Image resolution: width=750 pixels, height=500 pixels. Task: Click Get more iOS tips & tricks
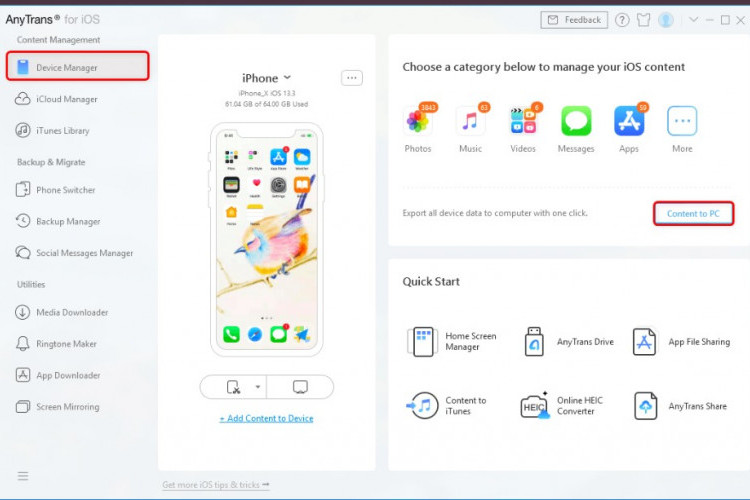coord(216,485)
